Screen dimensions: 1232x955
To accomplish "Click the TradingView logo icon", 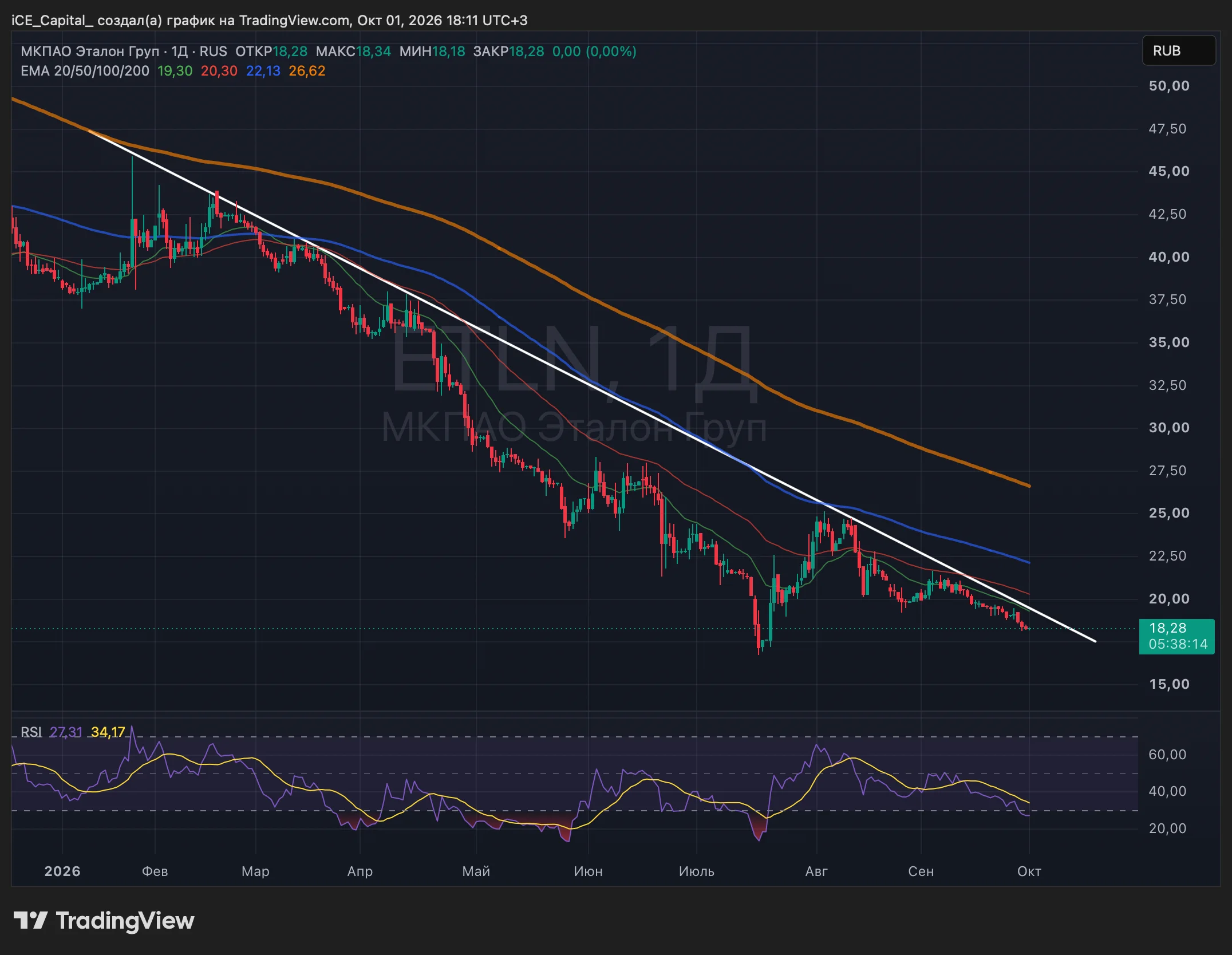I will click(30, 921).
